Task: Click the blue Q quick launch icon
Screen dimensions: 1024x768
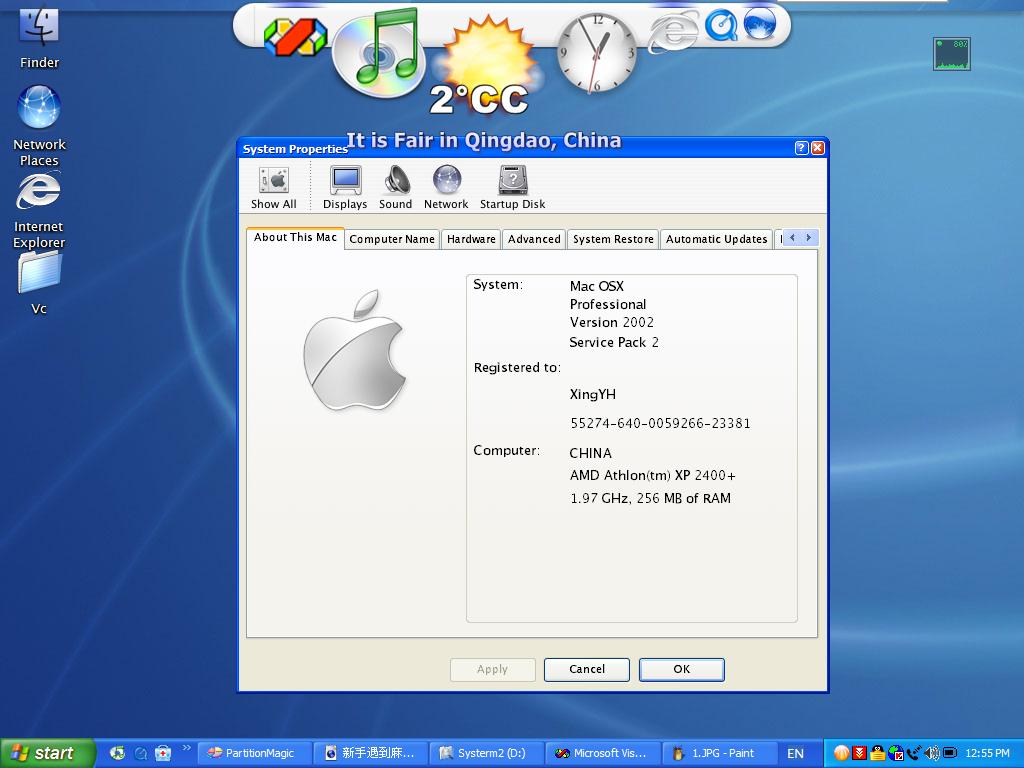Action: tap(140, 753)
